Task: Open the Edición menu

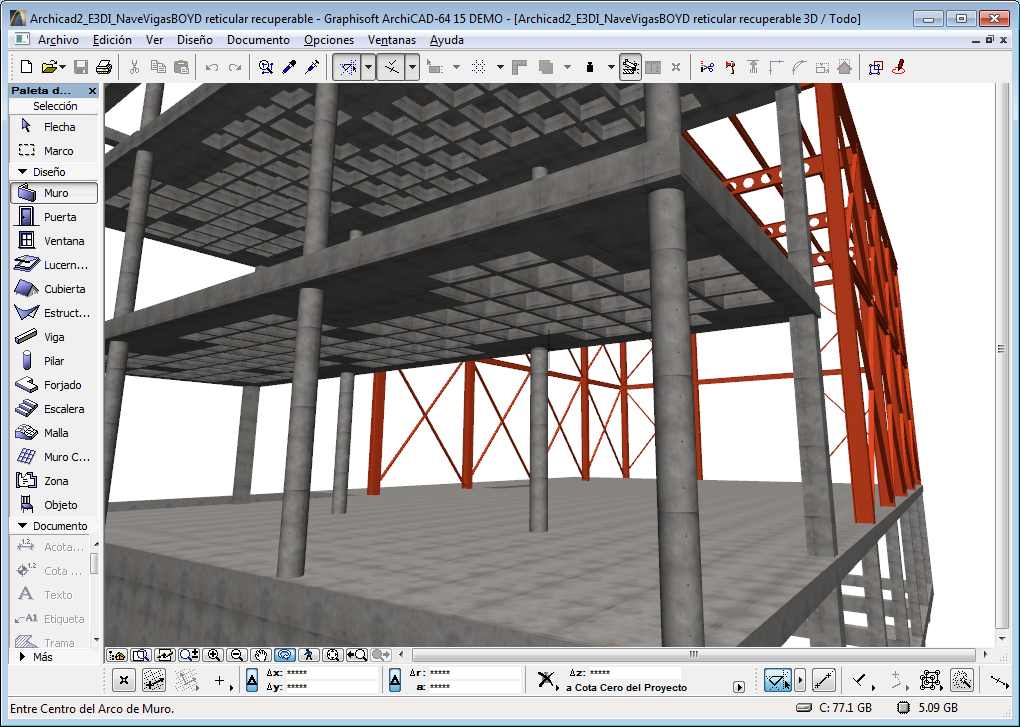Action: tap(112, 40)
